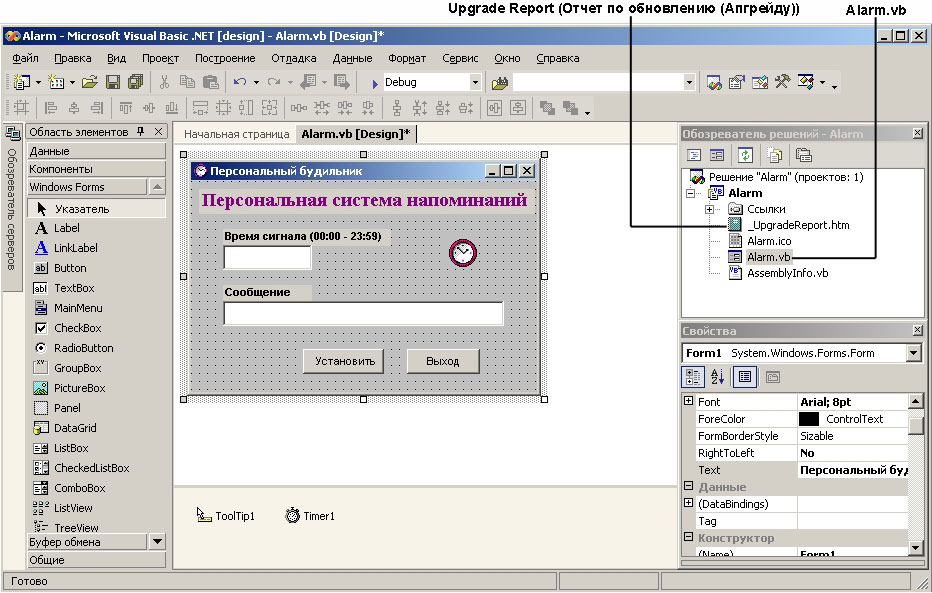Toggle the Properties list button
The image size is (932, 593).
click(745, 377)
